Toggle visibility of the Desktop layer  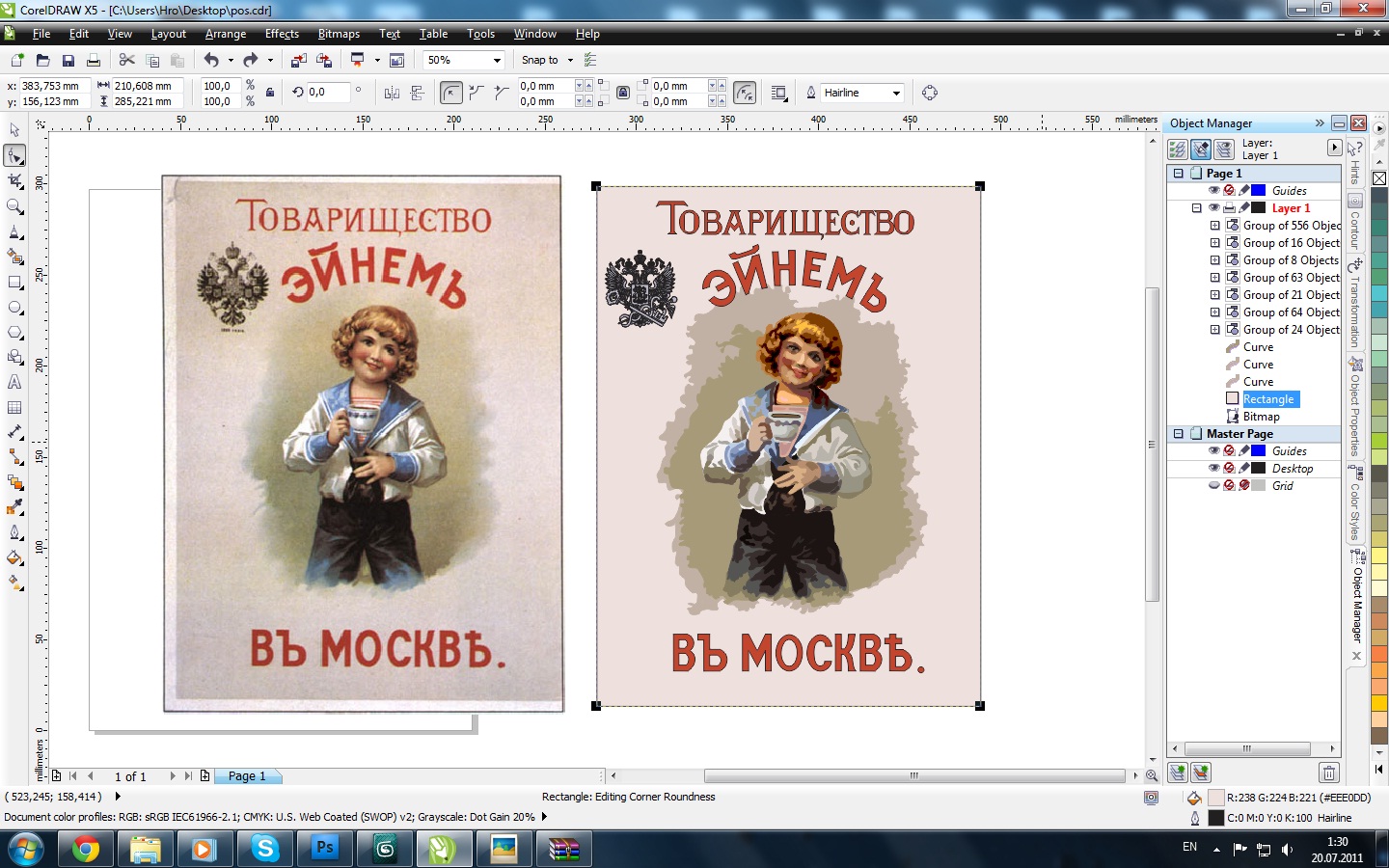point(1214,468)
